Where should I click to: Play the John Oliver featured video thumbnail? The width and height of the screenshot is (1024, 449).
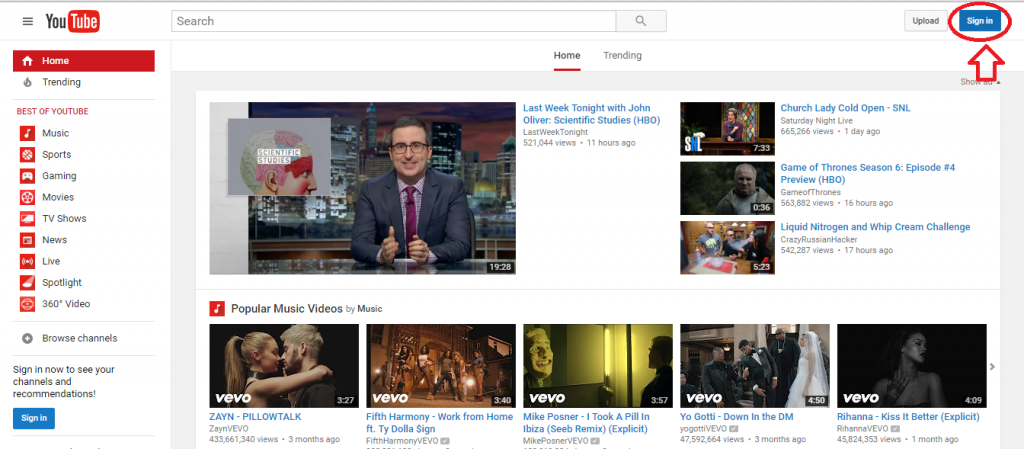[x=362, y=188]
